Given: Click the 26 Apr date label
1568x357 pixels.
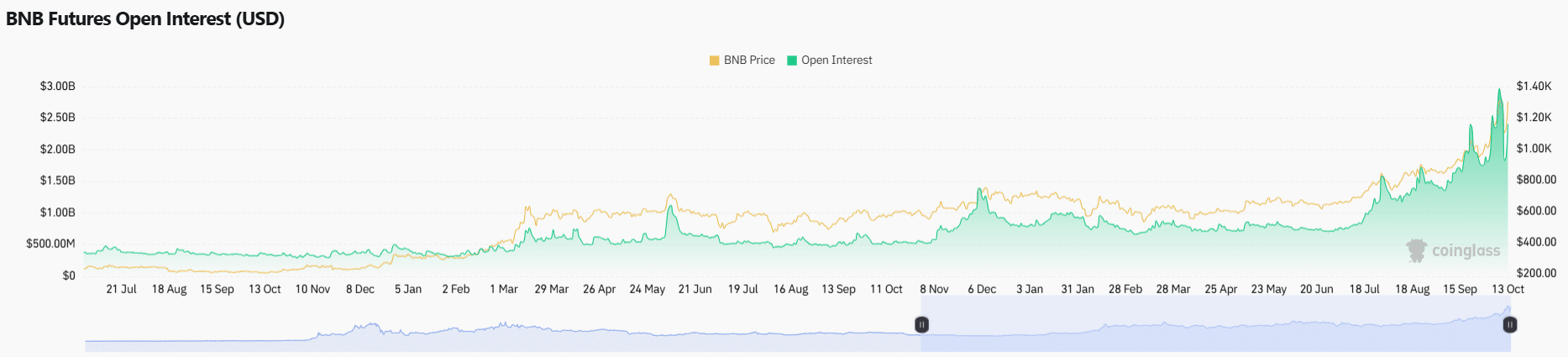Looking at the screenshot, I should click(600, 289).
